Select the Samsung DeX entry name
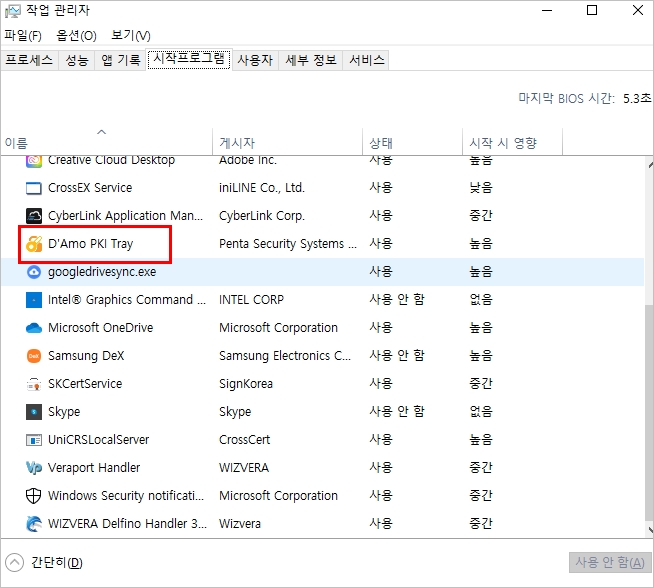The height and width of the screenshot is (588, 654). (x=86, y=356)
